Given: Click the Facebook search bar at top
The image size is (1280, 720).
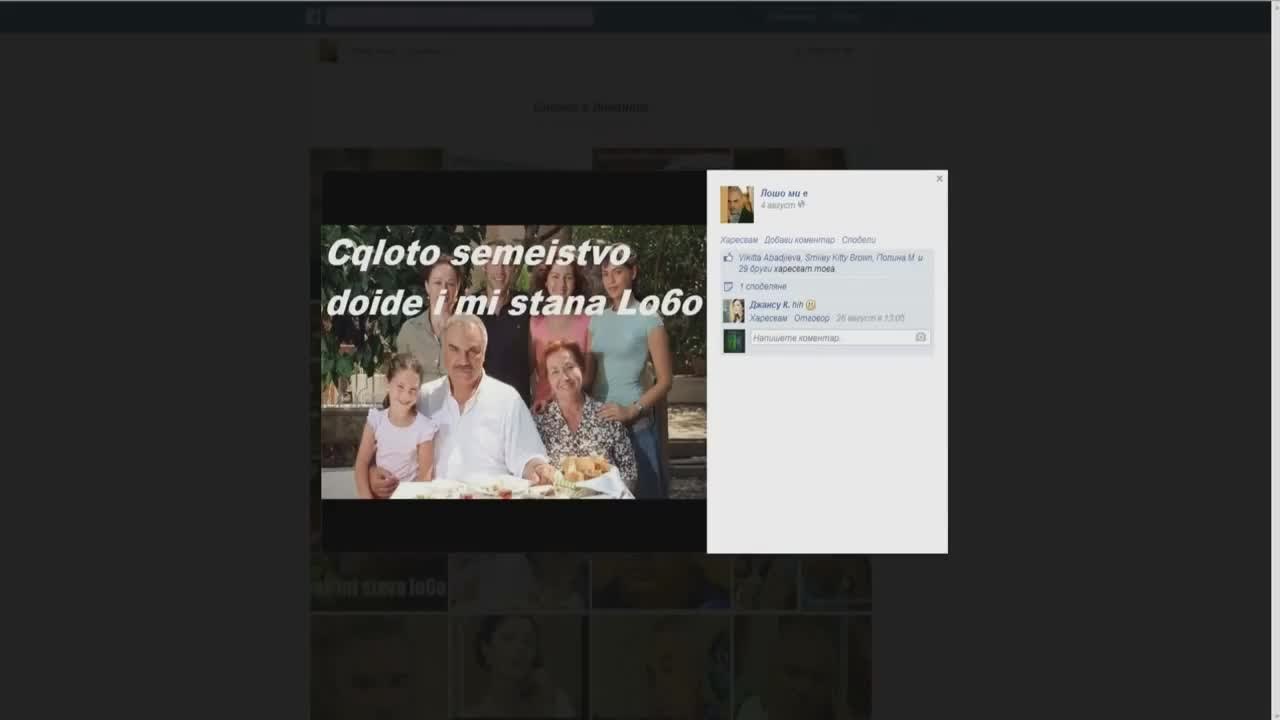Looking at the screenshot, I should (459, 17).
